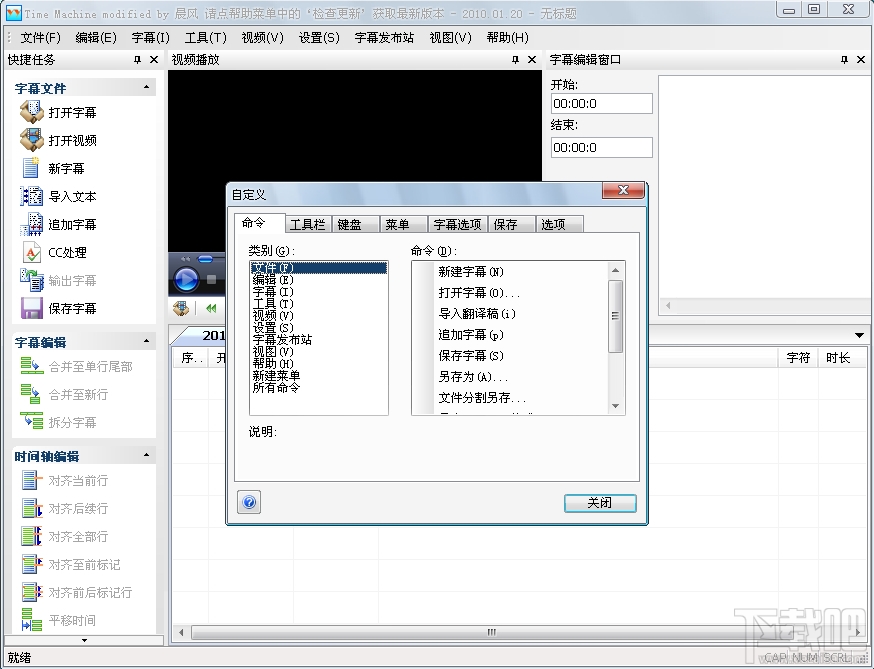The image size is (874, 669).
Task: Collapse the 时间轴编辑 section
Action: point(146,455)
